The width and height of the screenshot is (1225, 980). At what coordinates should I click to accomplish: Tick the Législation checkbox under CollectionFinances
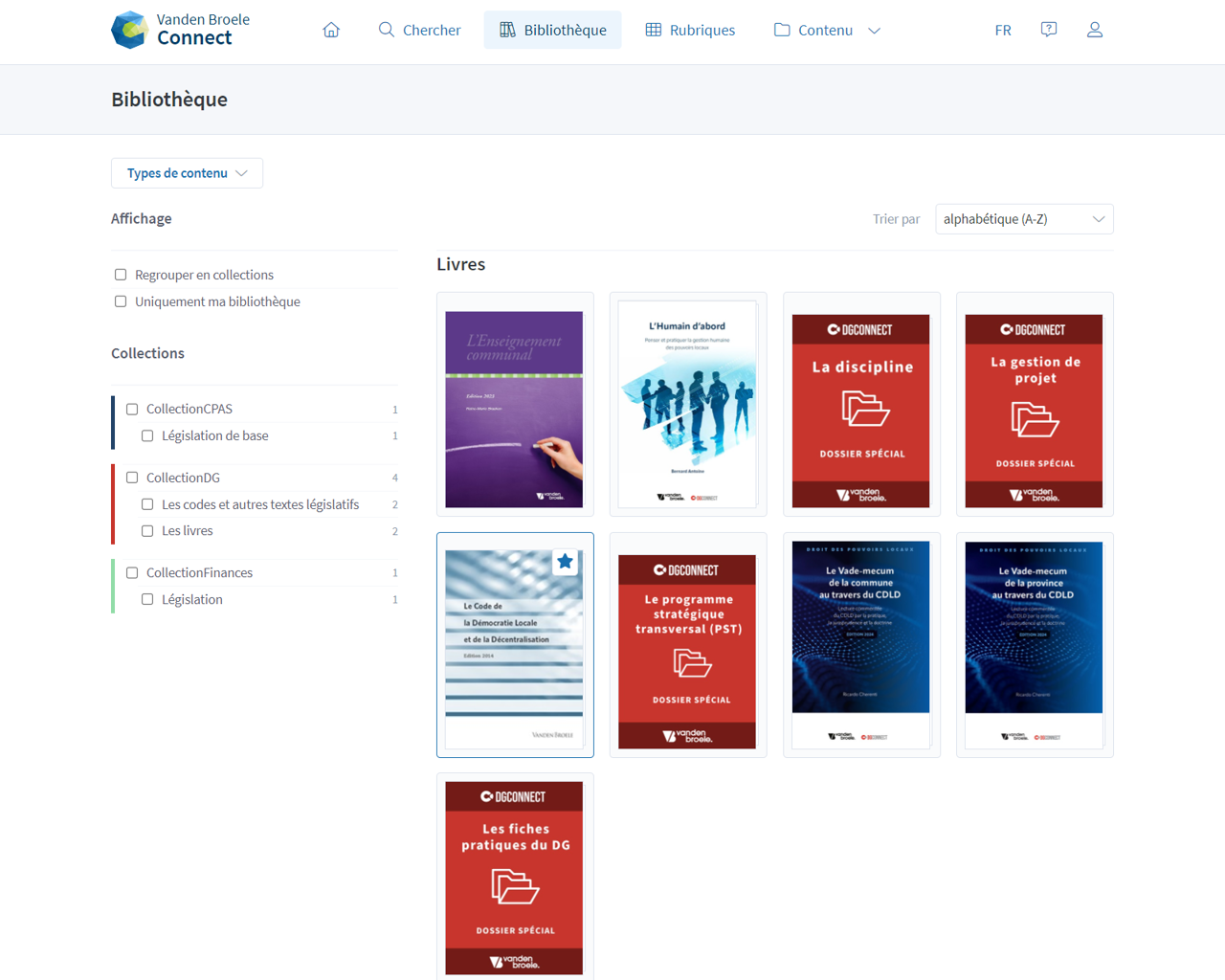pyautogui.click(x=147, y=599)
